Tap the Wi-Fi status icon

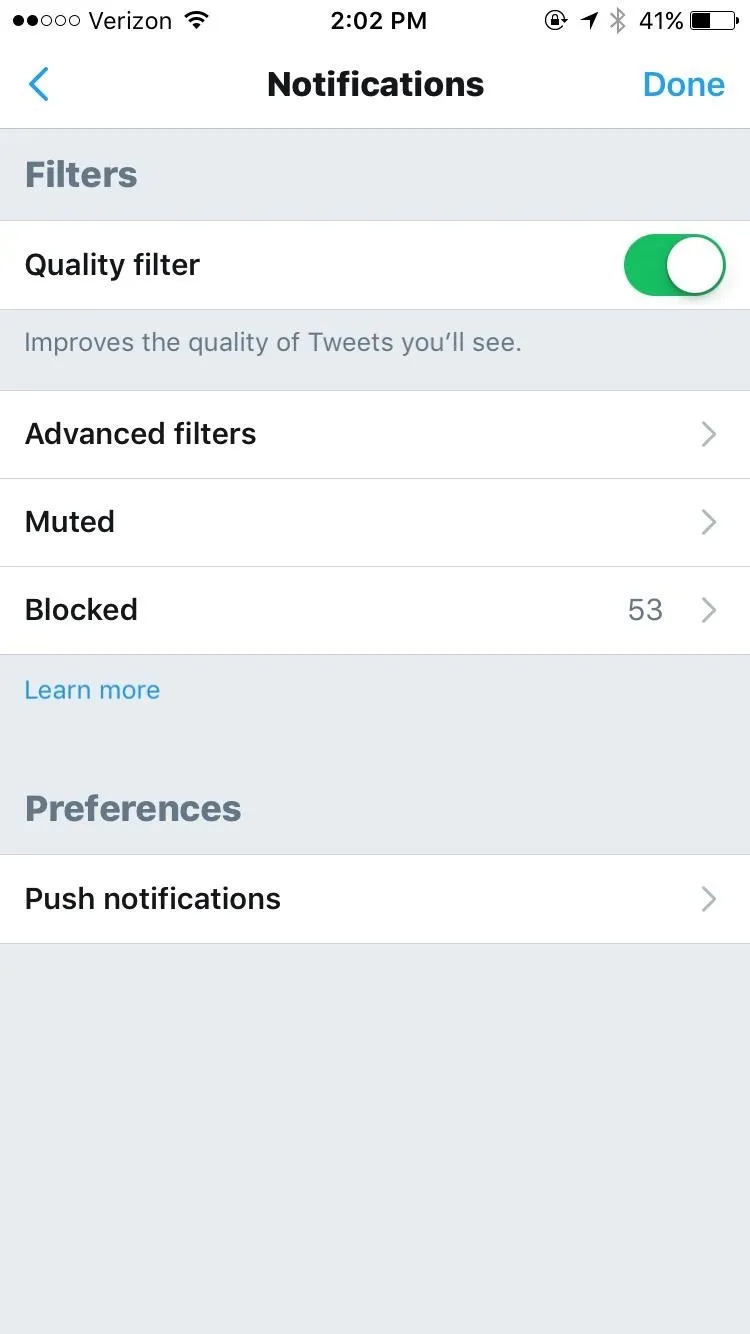coord(197,20)
